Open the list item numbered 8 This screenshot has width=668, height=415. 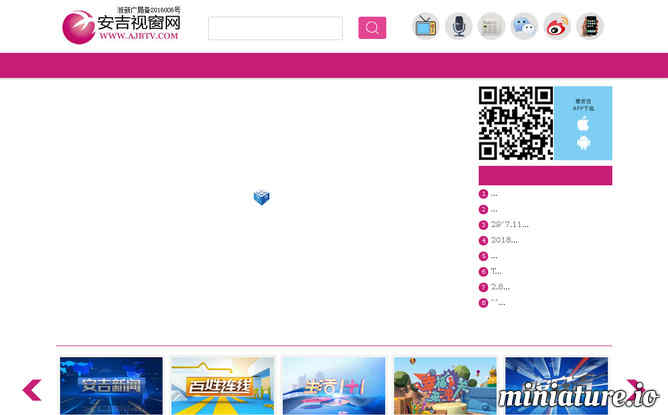[x=492, y=303]
